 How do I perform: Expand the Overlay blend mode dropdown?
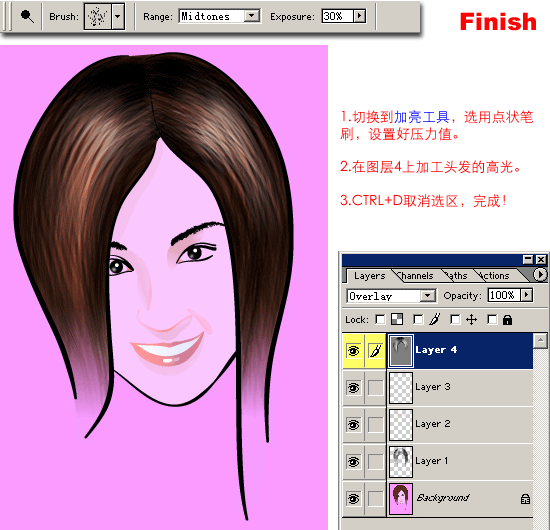[428, 296]
